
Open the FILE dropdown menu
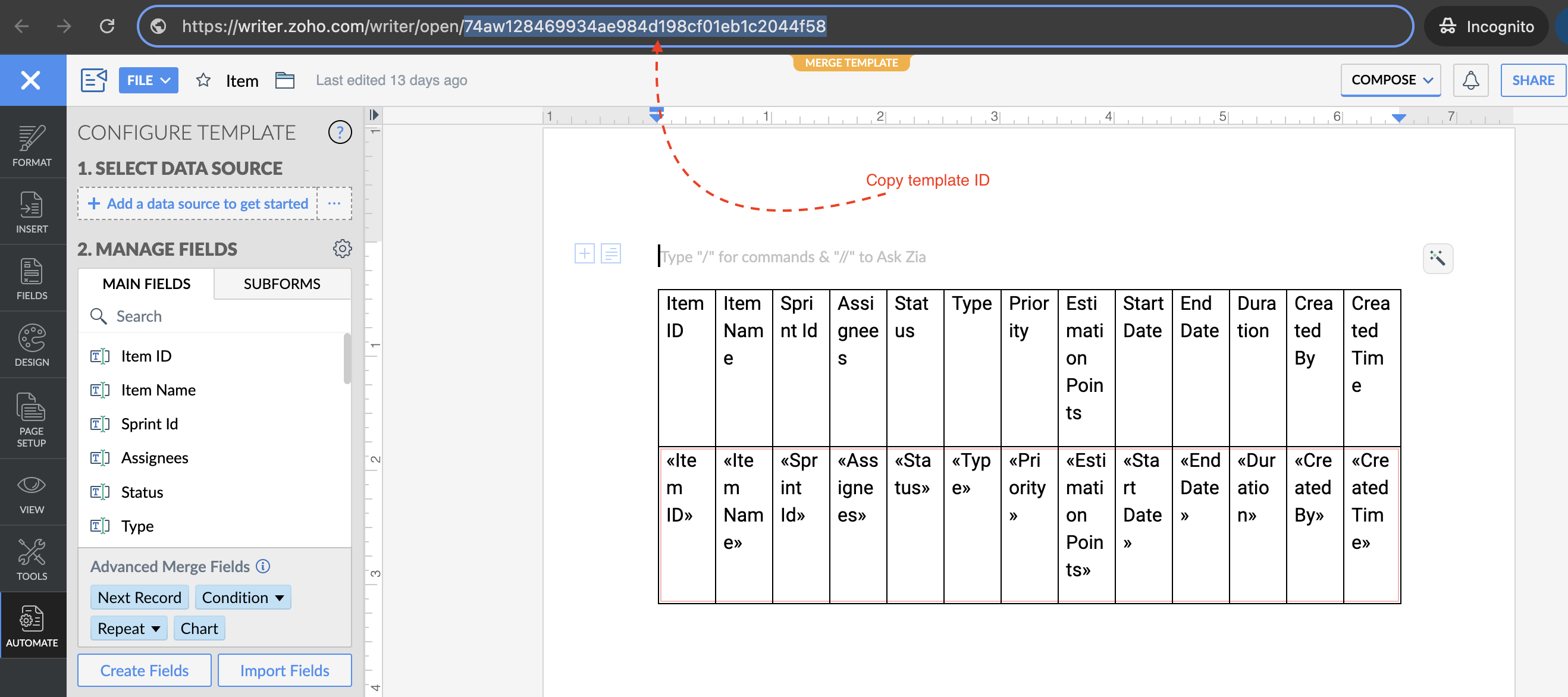point(148,80)
